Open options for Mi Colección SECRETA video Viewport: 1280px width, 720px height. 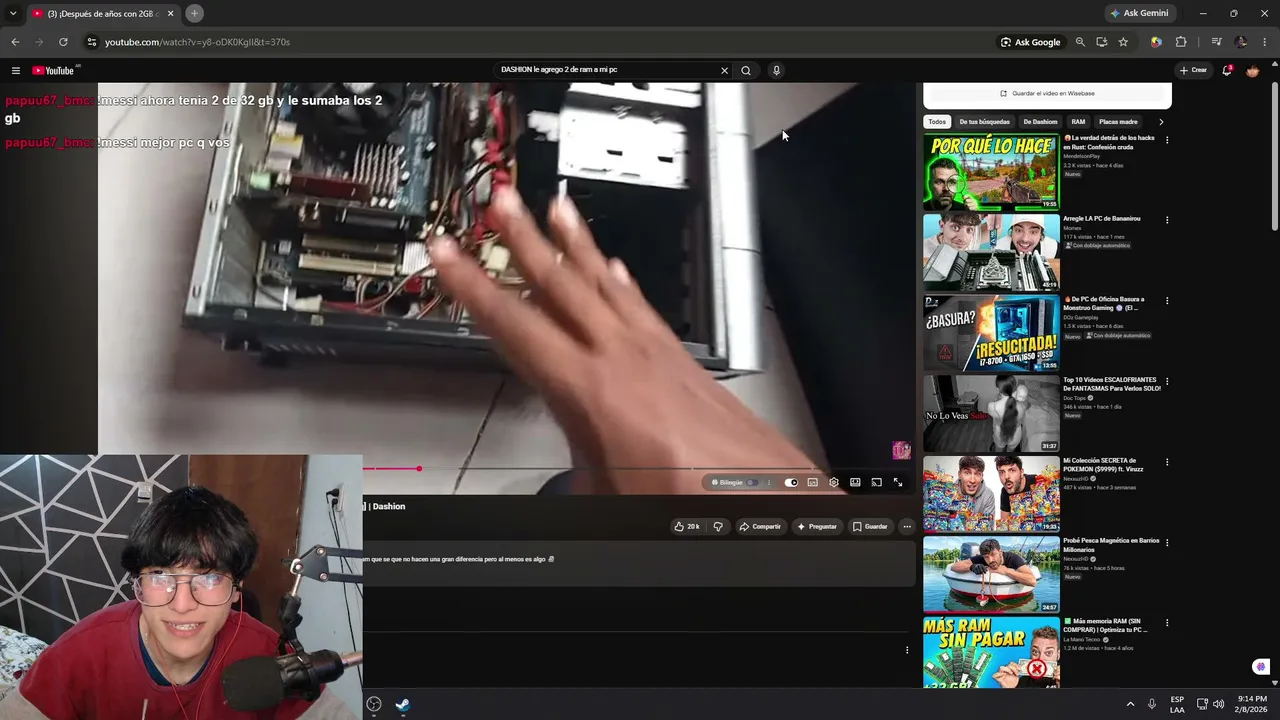click(x=1167, y=463)
